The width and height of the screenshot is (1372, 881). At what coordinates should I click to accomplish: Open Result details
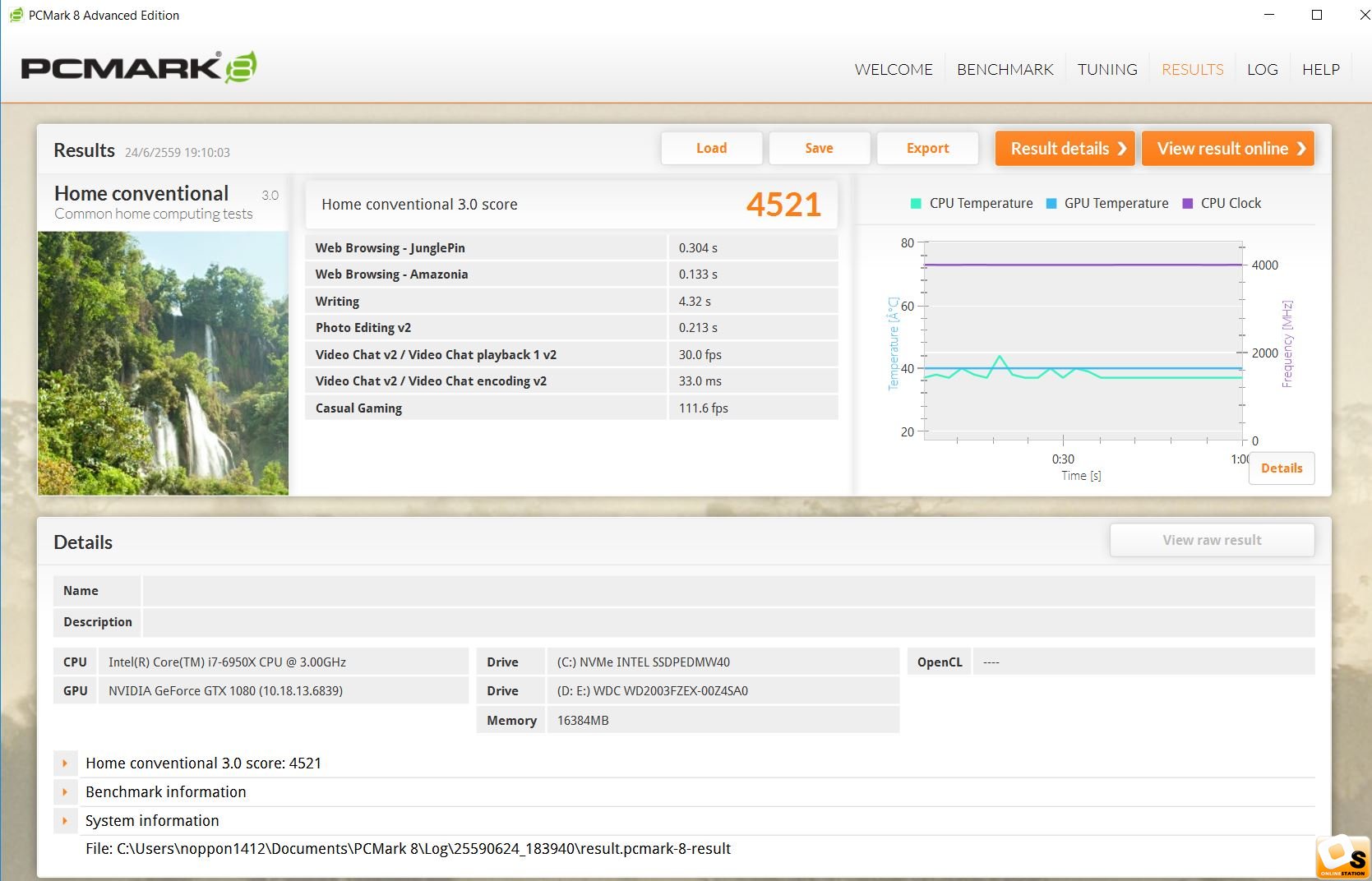point(1065,148)
